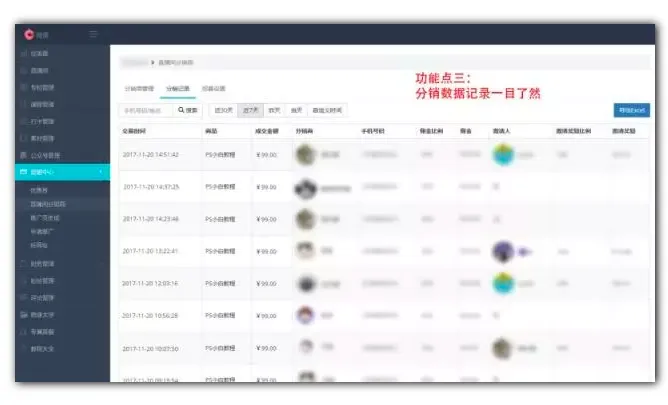Image resolution: width=668 pixels, height=405 pixels.
Task: Select the 直播间分销商 submenu entry
Action: [x=48, y=204]
